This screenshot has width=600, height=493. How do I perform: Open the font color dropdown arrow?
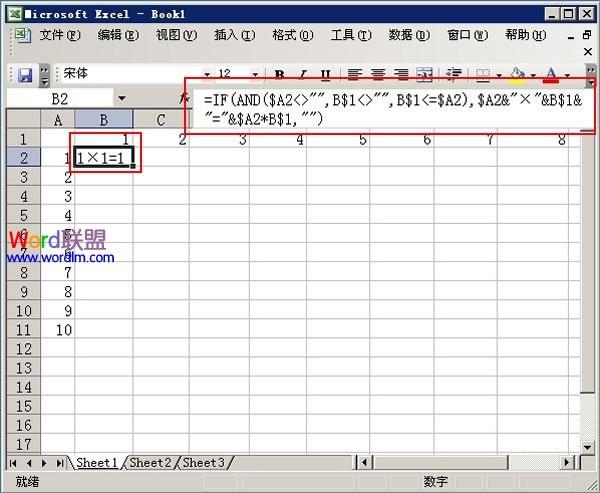click(567, 75)
